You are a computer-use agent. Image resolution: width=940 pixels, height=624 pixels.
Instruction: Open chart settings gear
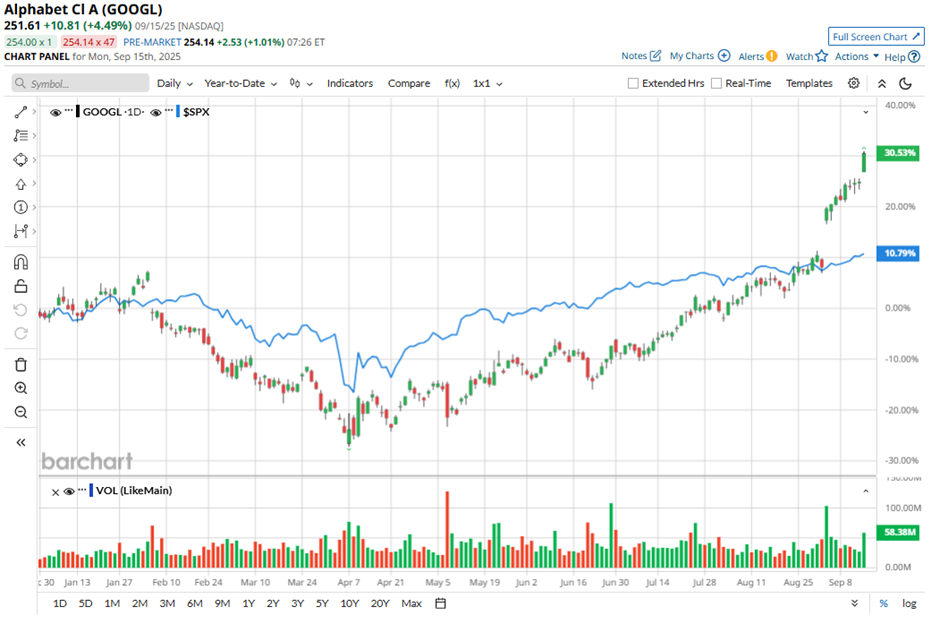[x=854, y=83]
